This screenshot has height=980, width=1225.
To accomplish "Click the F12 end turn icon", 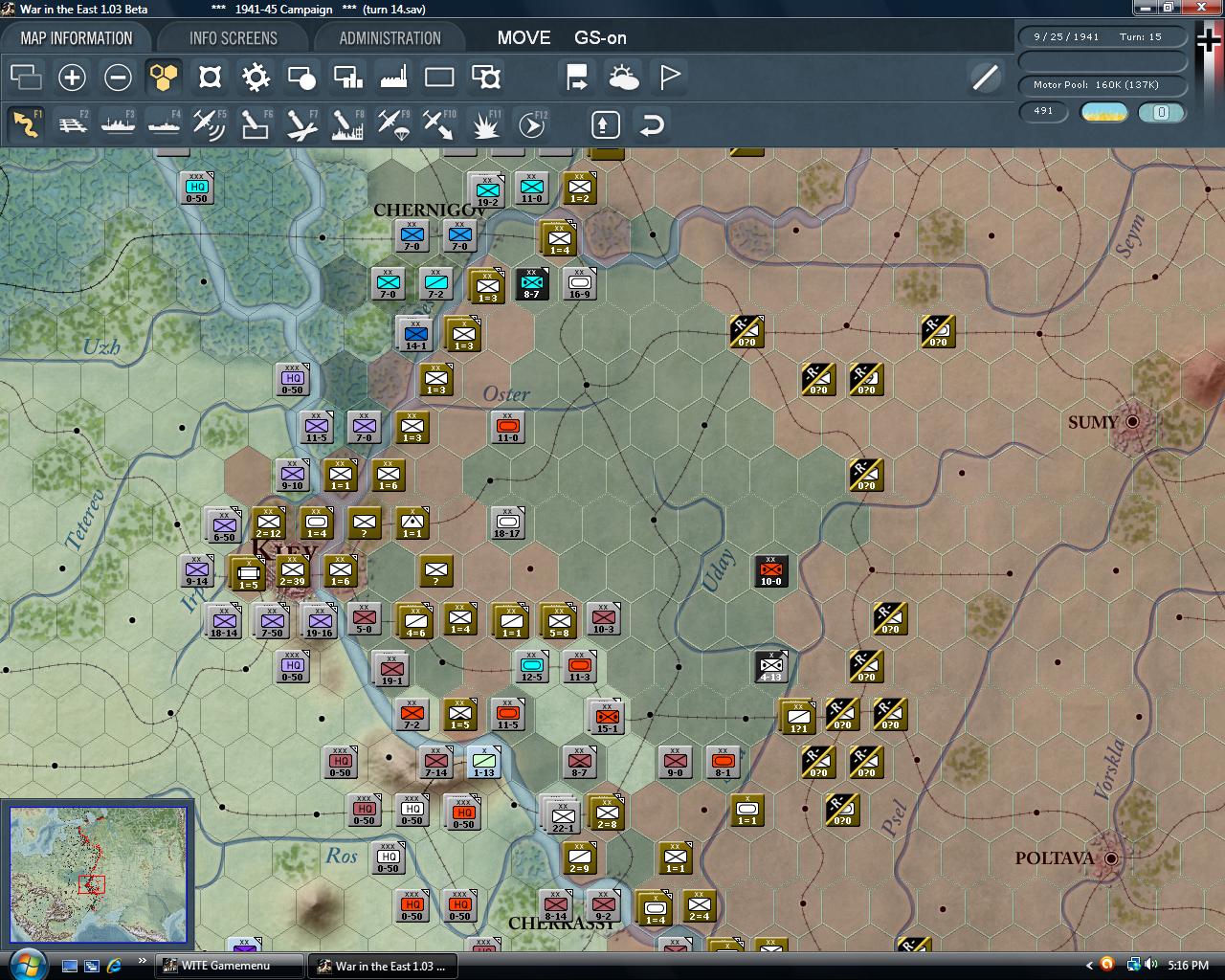I will (532, 124).
